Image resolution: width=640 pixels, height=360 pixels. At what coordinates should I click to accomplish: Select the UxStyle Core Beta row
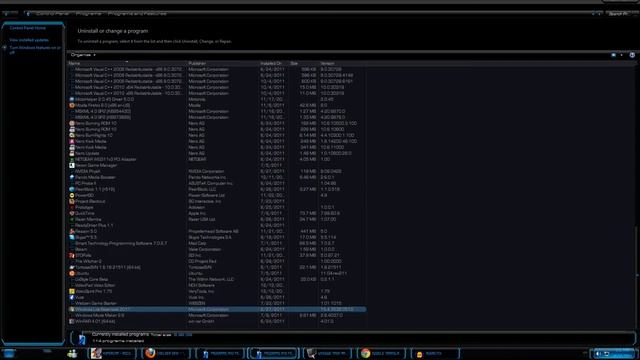tap(217, 280)
